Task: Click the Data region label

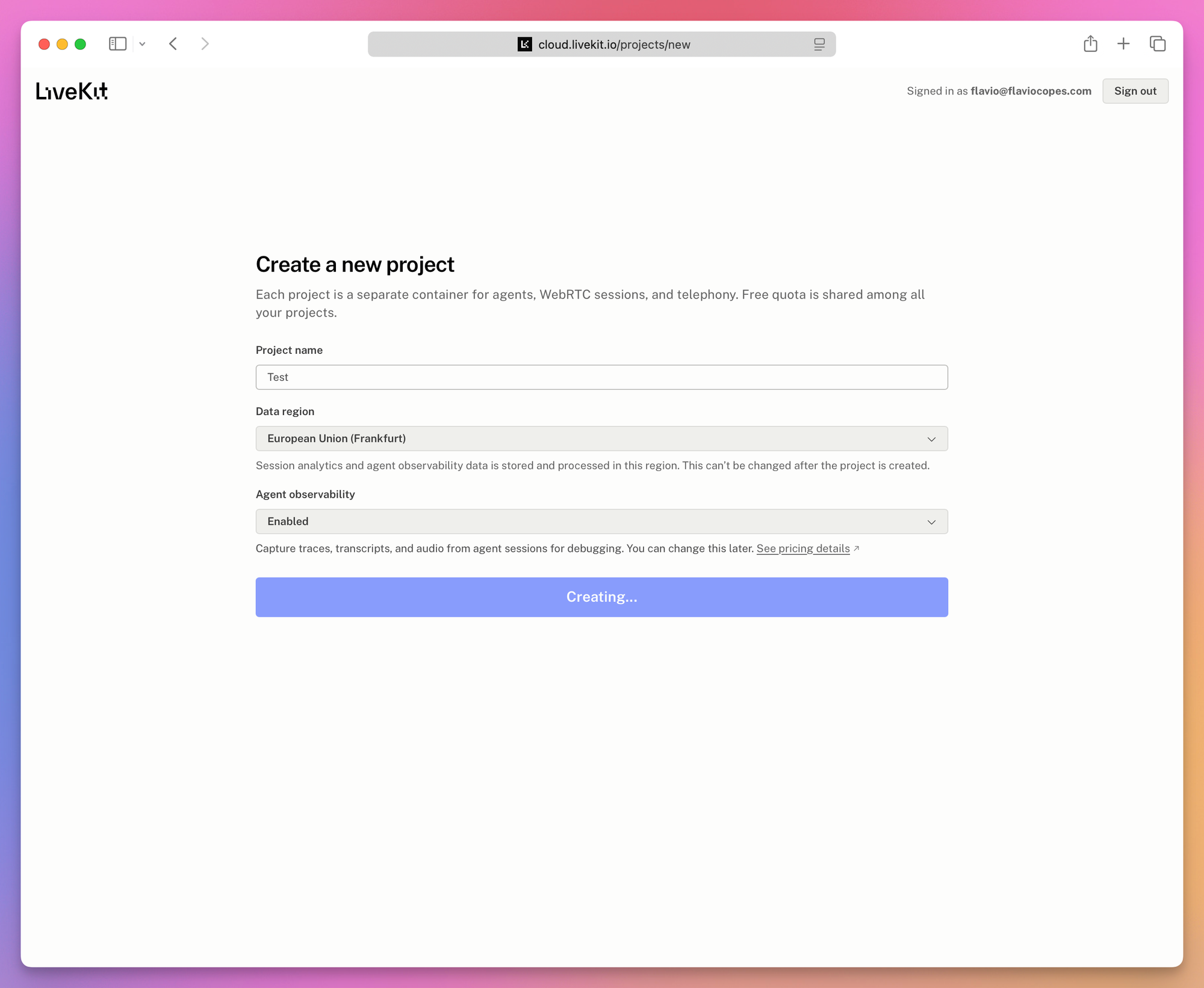Action: pyautogui.click(x=285, y=412)
